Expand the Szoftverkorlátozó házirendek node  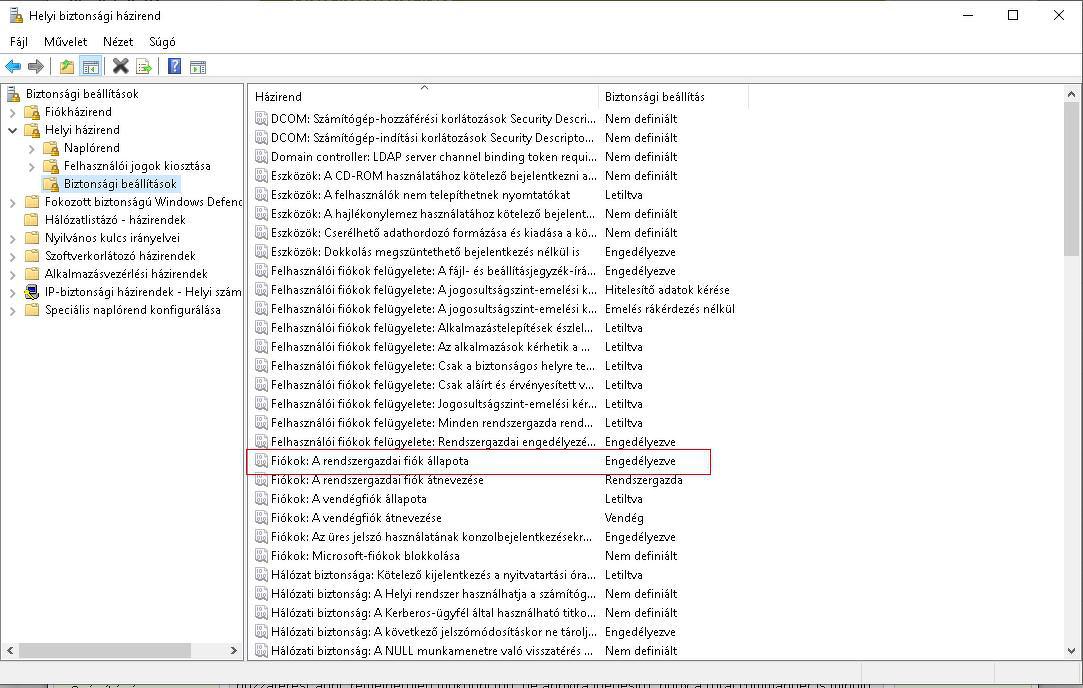[12, 256]
